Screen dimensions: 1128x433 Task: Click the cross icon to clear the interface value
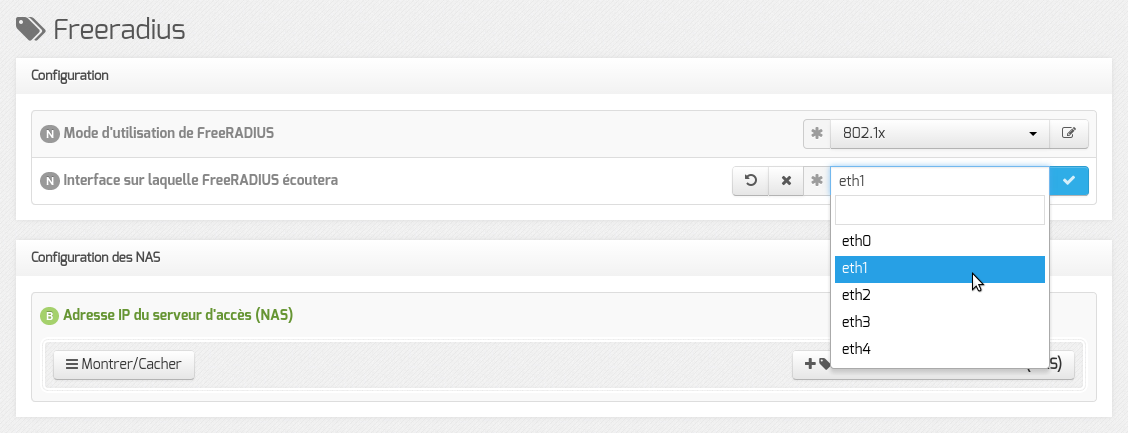[x=786, y=181]
